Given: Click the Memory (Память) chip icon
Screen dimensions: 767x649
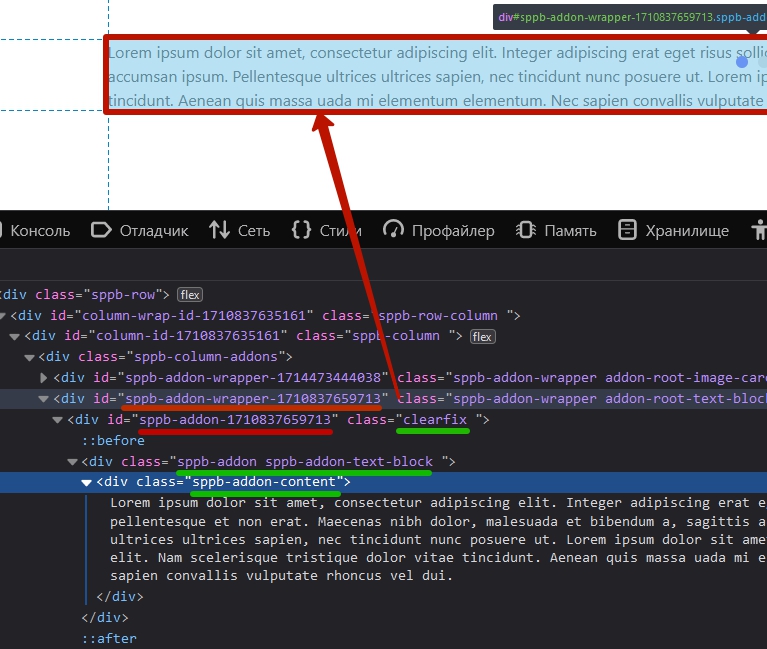Looking at the screenshot, I should point(525,230).
